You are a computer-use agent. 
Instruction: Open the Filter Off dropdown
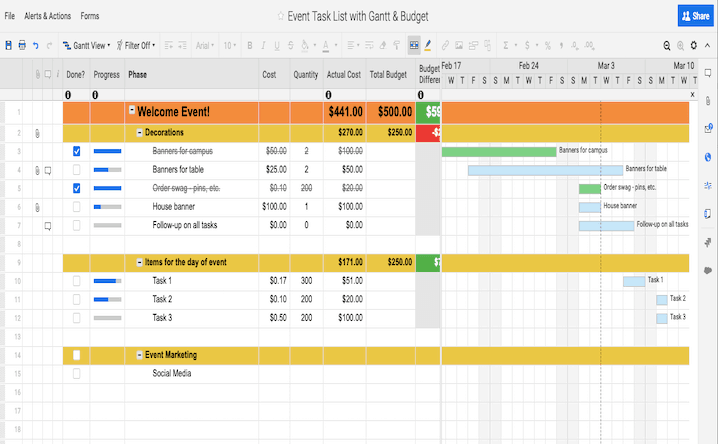137,46
